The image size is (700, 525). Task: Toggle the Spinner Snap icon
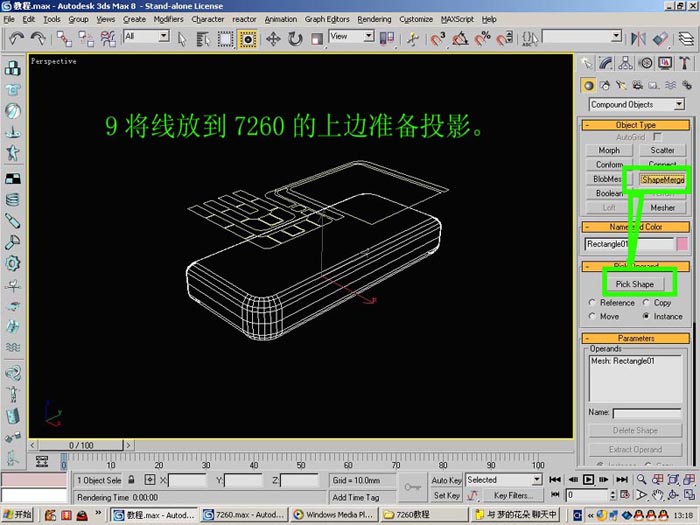click(x=505, y=39)
